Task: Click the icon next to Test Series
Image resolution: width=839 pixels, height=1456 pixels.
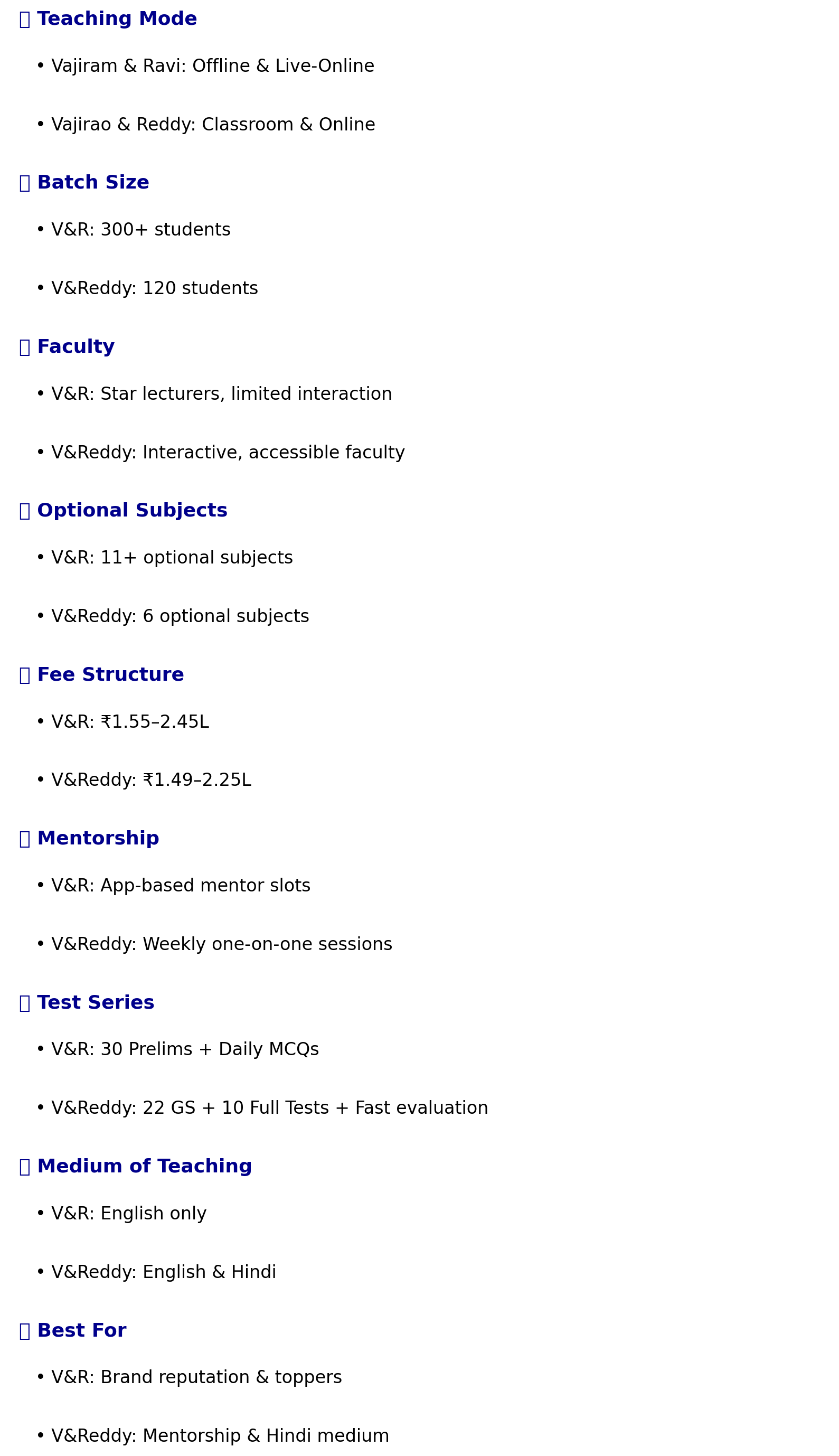Action: tap(24, 1002)
